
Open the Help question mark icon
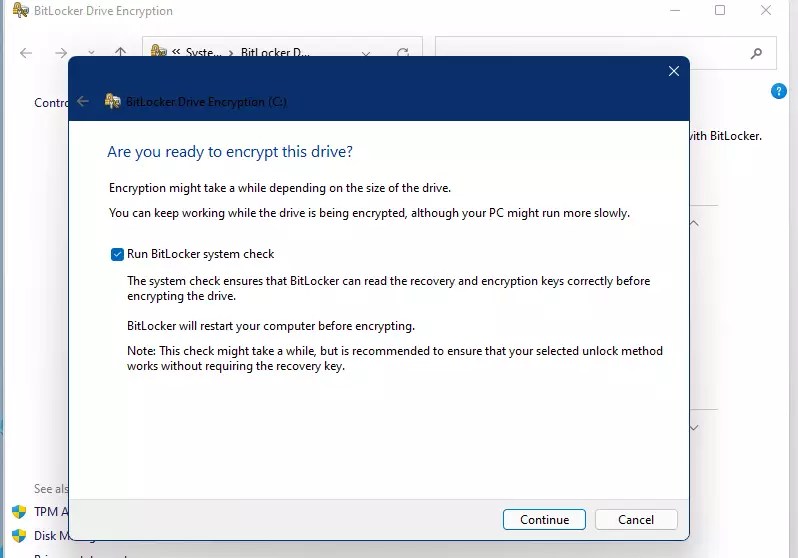pyautogui.click(x=779, y=91)
